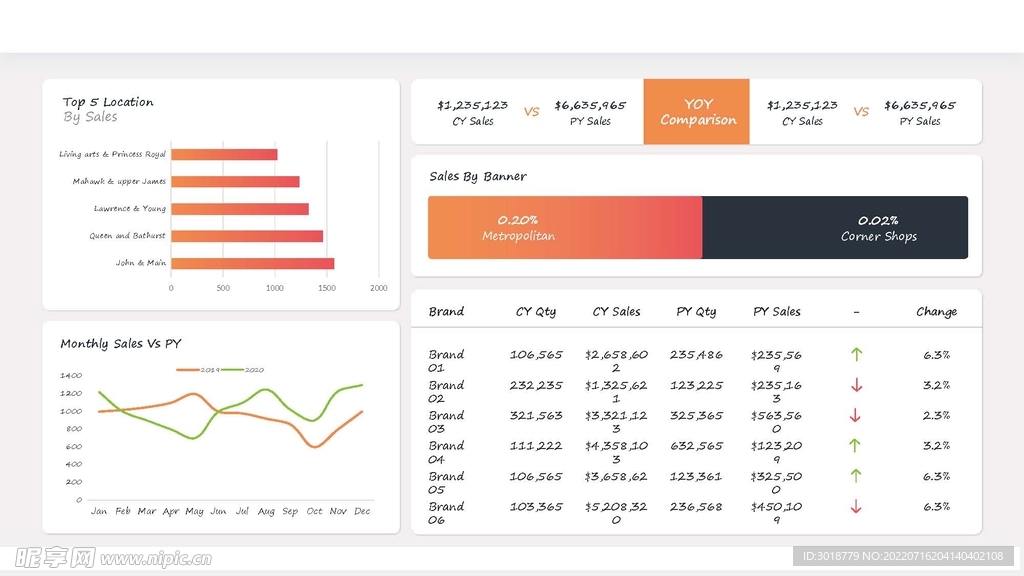1024x576 pixels.
Task: Select the Metropolitan banner segment
Action: [x=565, y=228]
